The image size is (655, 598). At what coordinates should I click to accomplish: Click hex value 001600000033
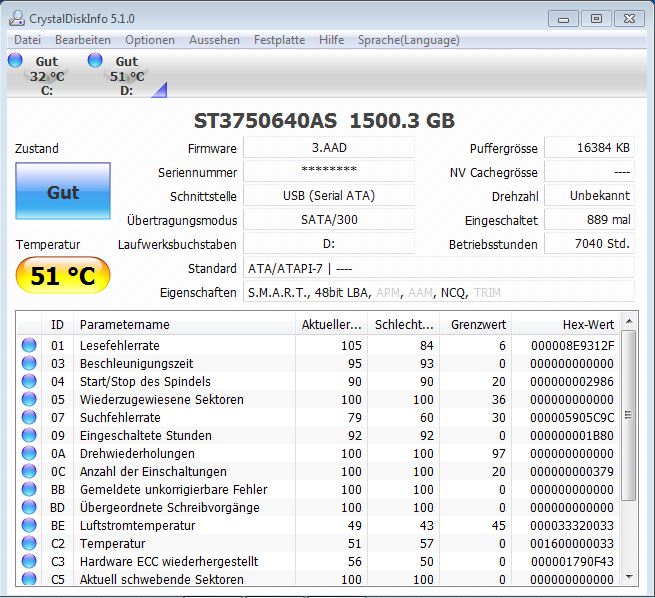coord(572,544)
